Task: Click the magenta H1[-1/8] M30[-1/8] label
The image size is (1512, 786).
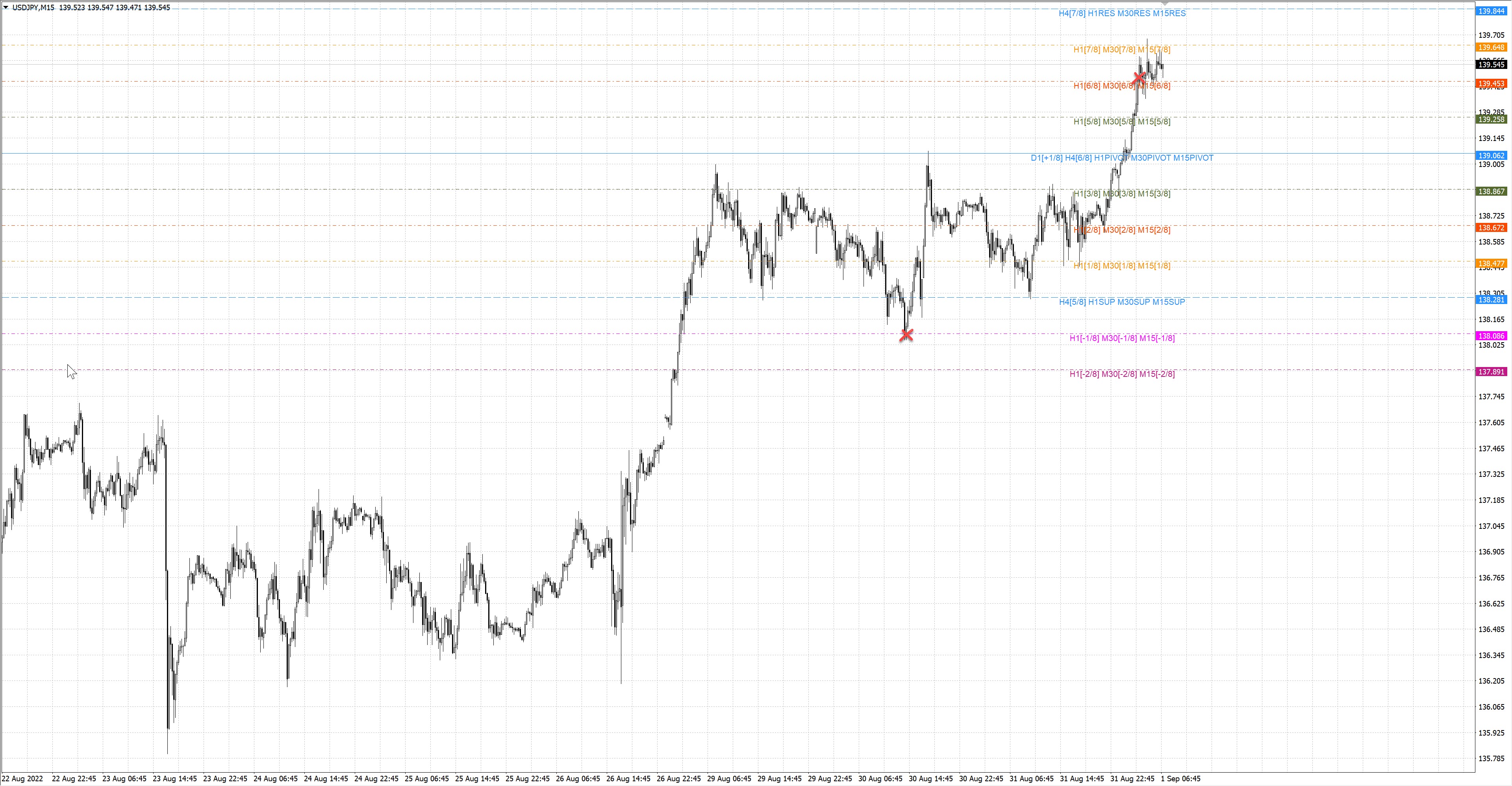Action: pyautogui.click(x=1122, y=338)
